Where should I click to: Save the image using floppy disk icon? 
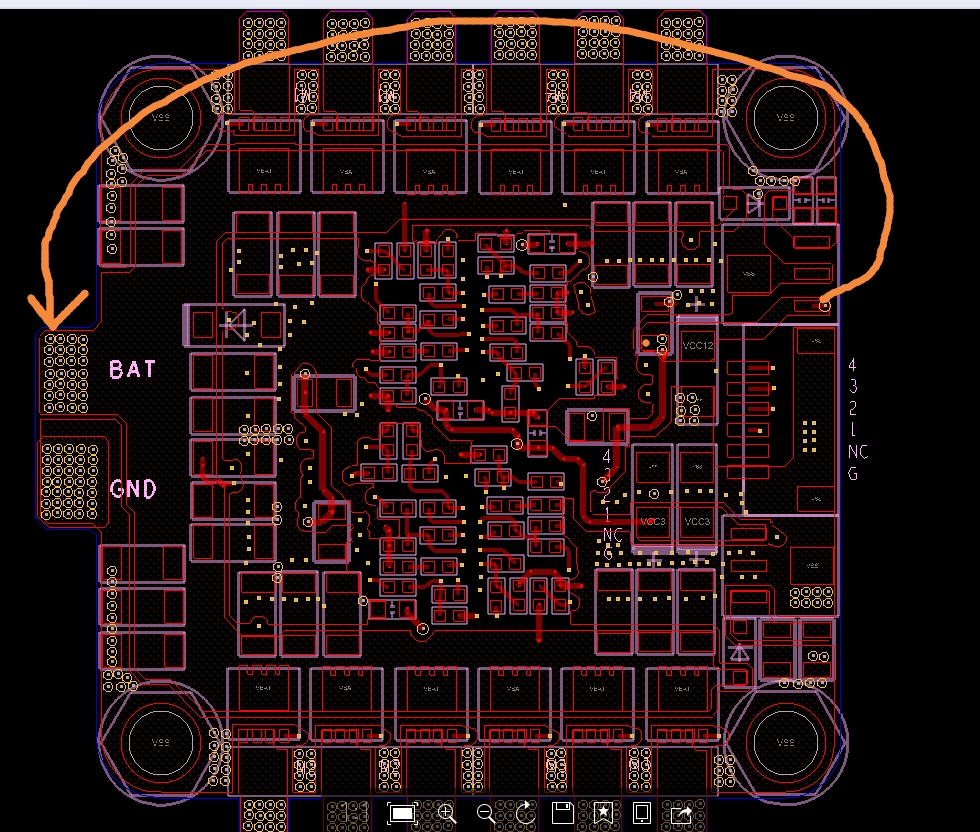562,813
